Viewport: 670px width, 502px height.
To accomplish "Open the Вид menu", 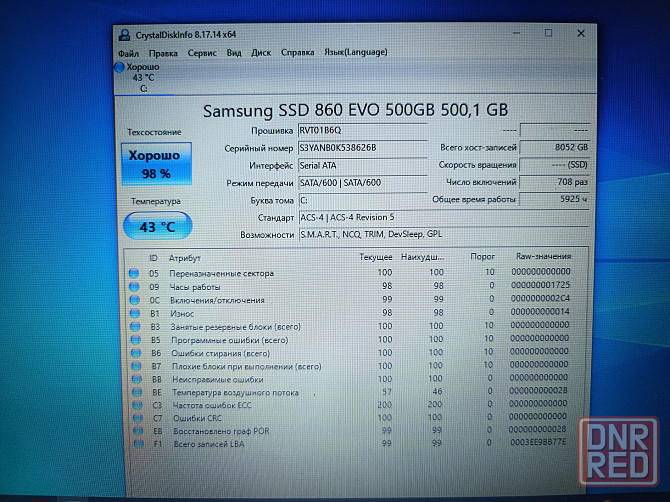I will tap(234, 53).
